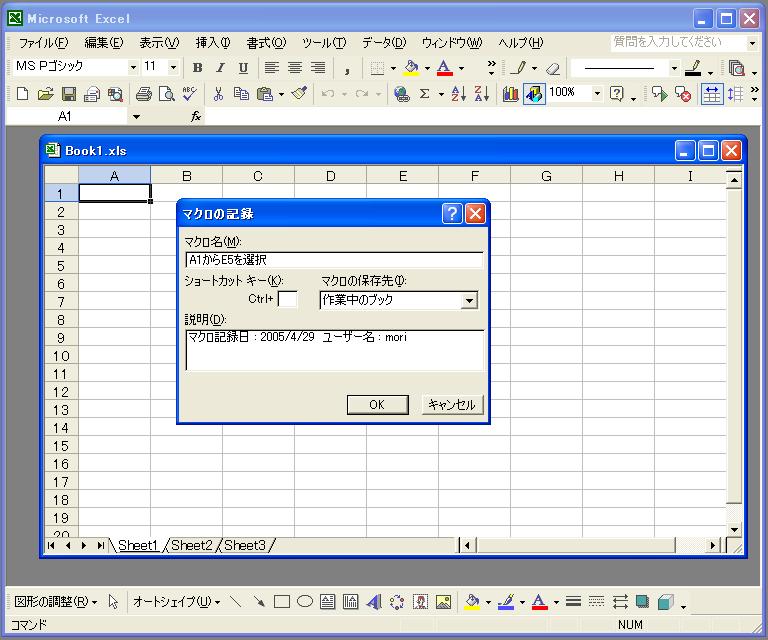Create a new blank workbook
768x640 pixels.
[22, 94]
